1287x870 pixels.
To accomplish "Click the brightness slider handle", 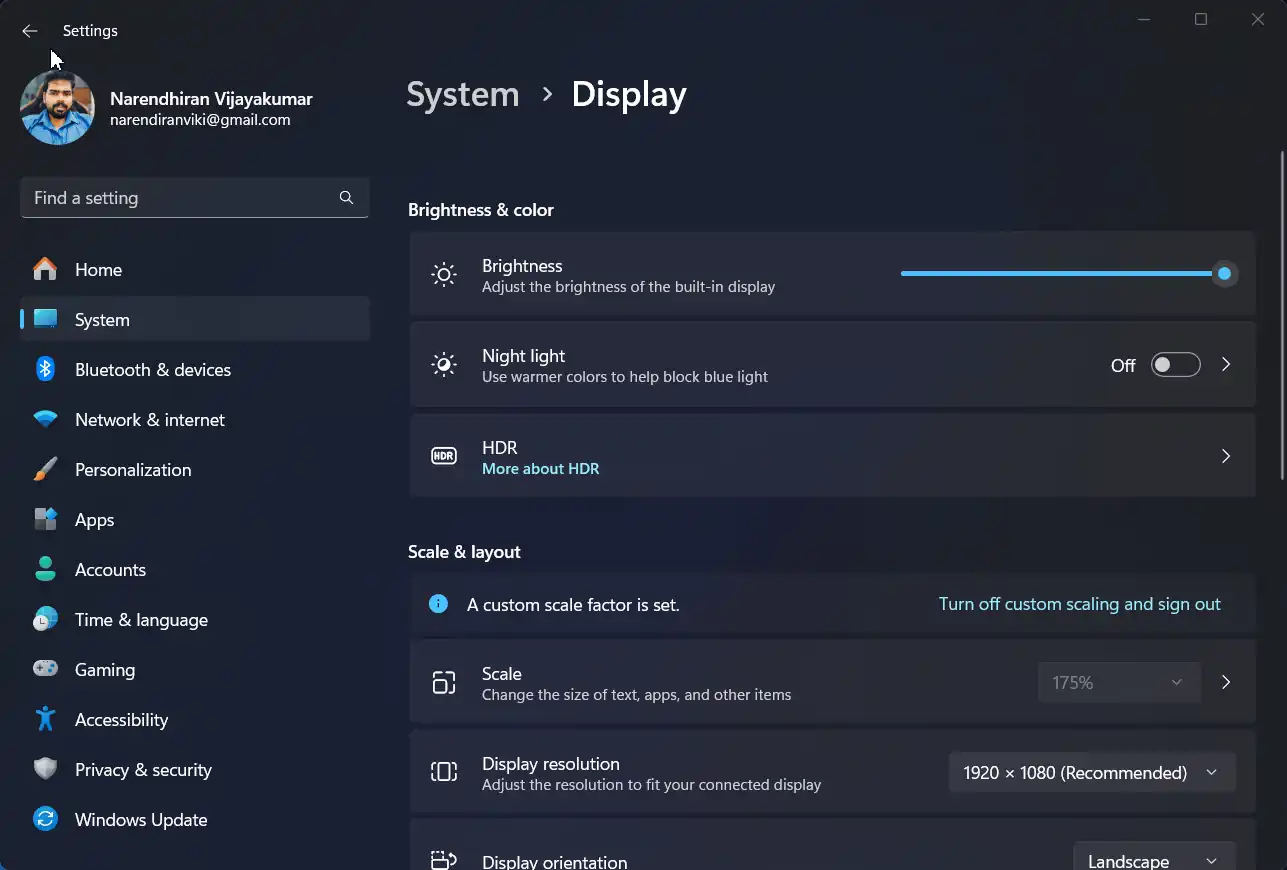I will click(x=1224, y=273).
